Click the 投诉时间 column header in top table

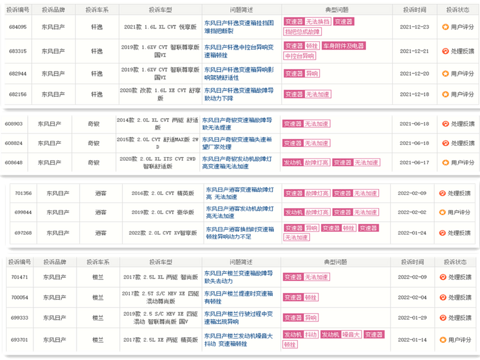(415, 10)
